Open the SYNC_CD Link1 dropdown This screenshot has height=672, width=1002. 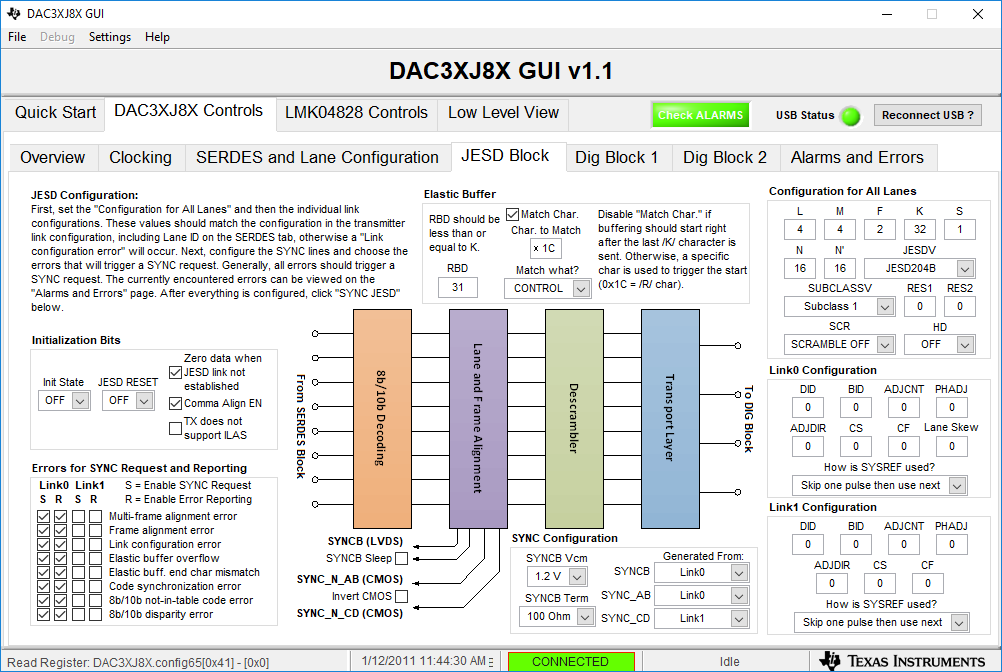(x=701, y=618)
